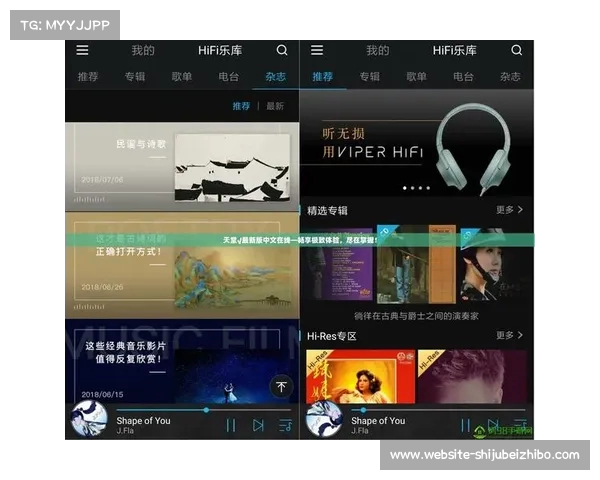Select 我的 tab in left screen
The width and height of the screenshot is (600, 480).
point(143,50)
